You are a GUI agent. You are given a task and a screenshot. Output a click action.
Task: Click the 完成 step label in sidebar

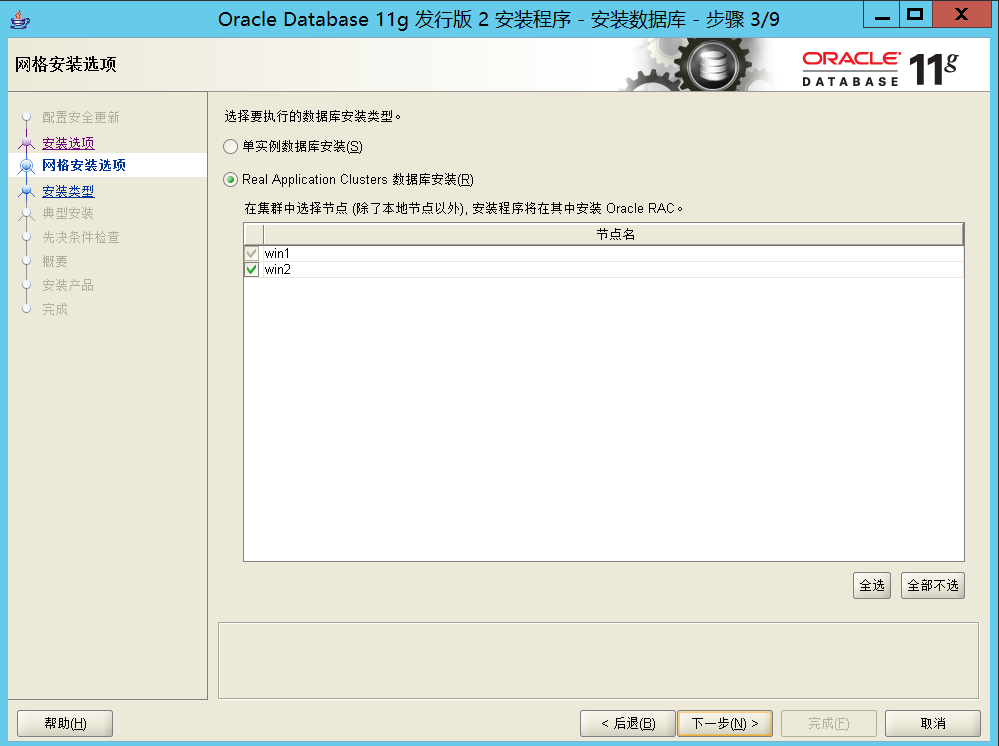[55, 309]
